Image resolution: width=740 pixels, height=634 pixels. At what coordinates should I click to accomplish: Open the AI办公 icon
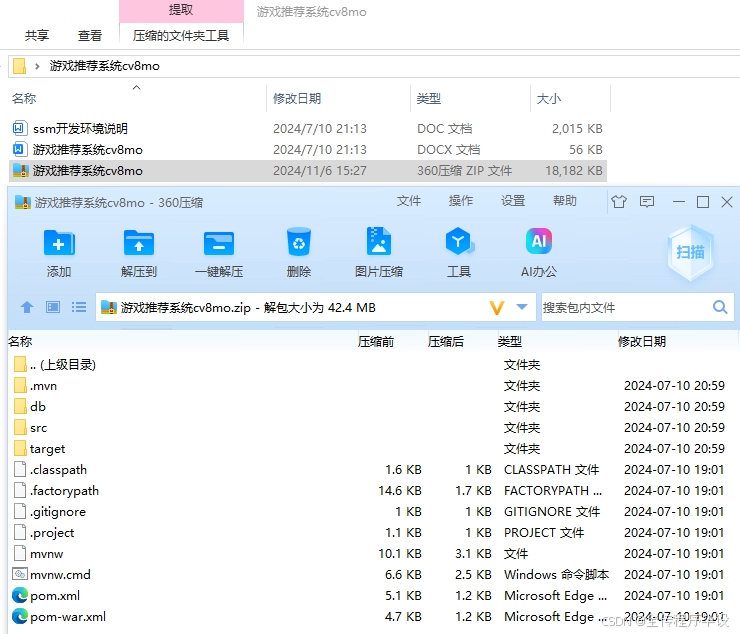(x=539, y=241)
